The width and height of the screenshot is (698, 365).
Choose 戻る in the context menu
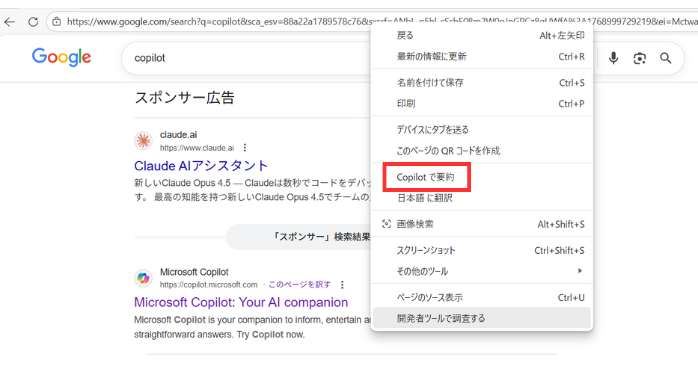click(x=482, y=36)
